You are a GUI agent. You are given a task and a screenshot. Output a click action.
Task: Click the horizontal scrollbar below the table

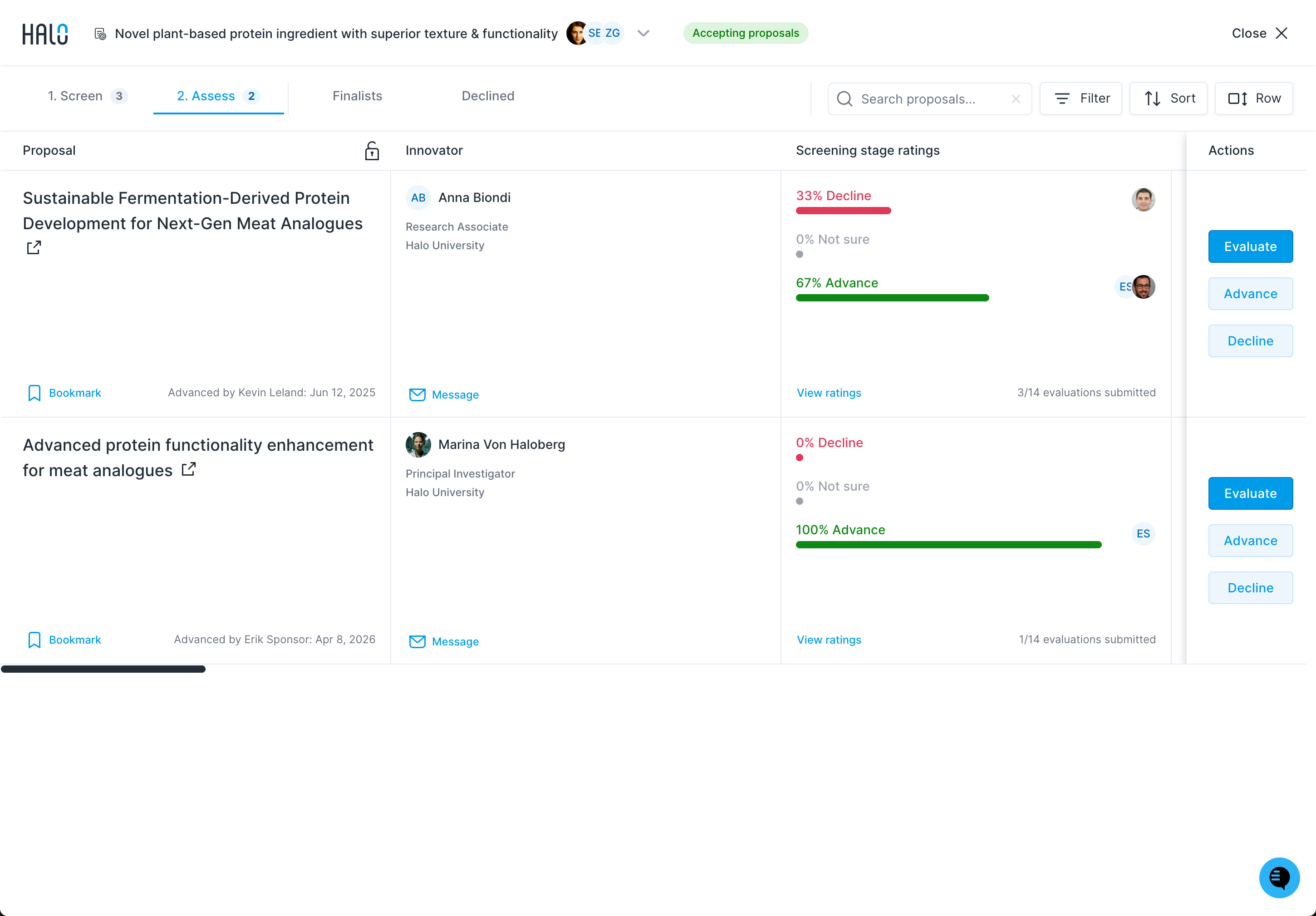[103, 669]
